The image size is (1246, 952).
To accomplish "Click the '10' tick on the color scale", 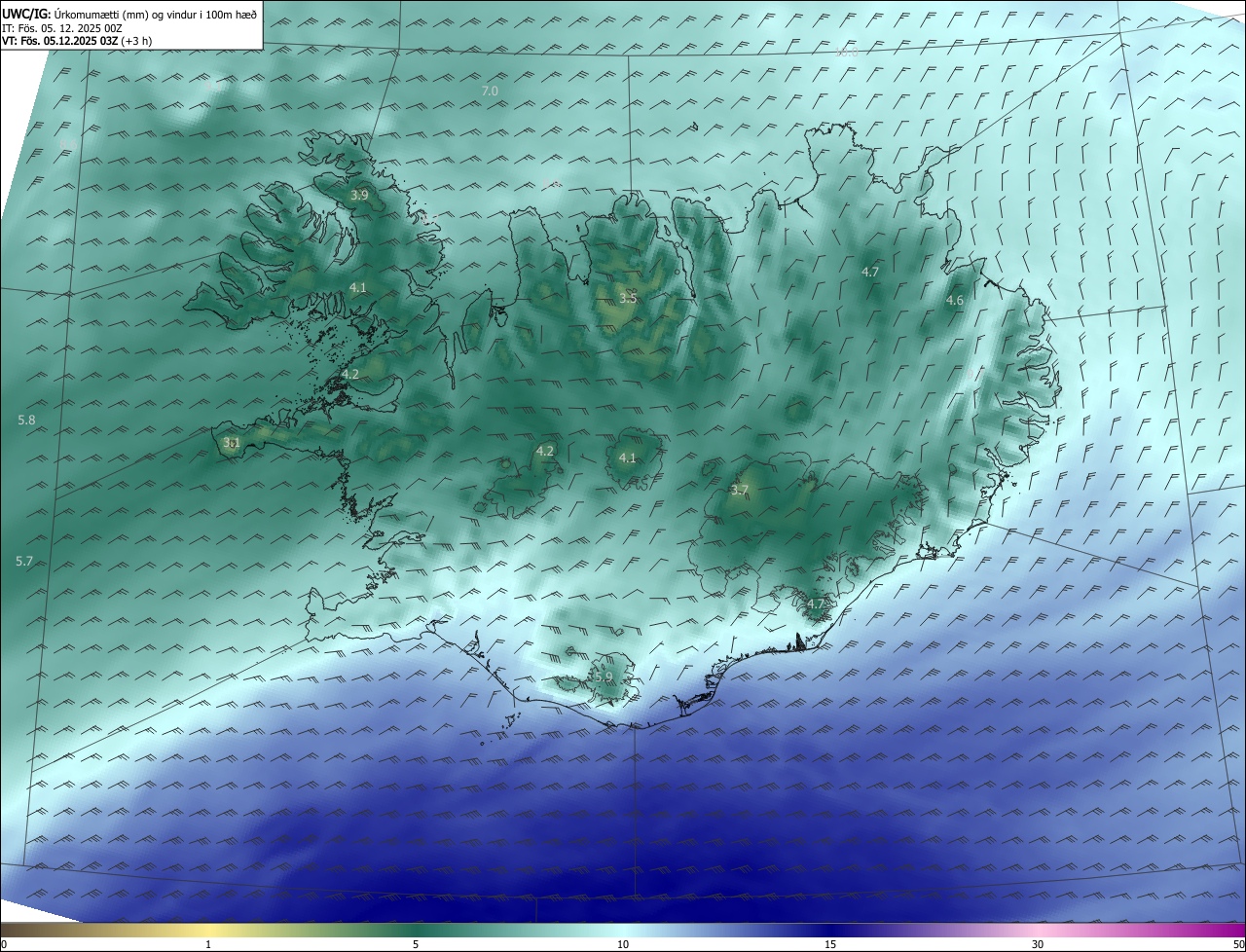I will [623, 944].
